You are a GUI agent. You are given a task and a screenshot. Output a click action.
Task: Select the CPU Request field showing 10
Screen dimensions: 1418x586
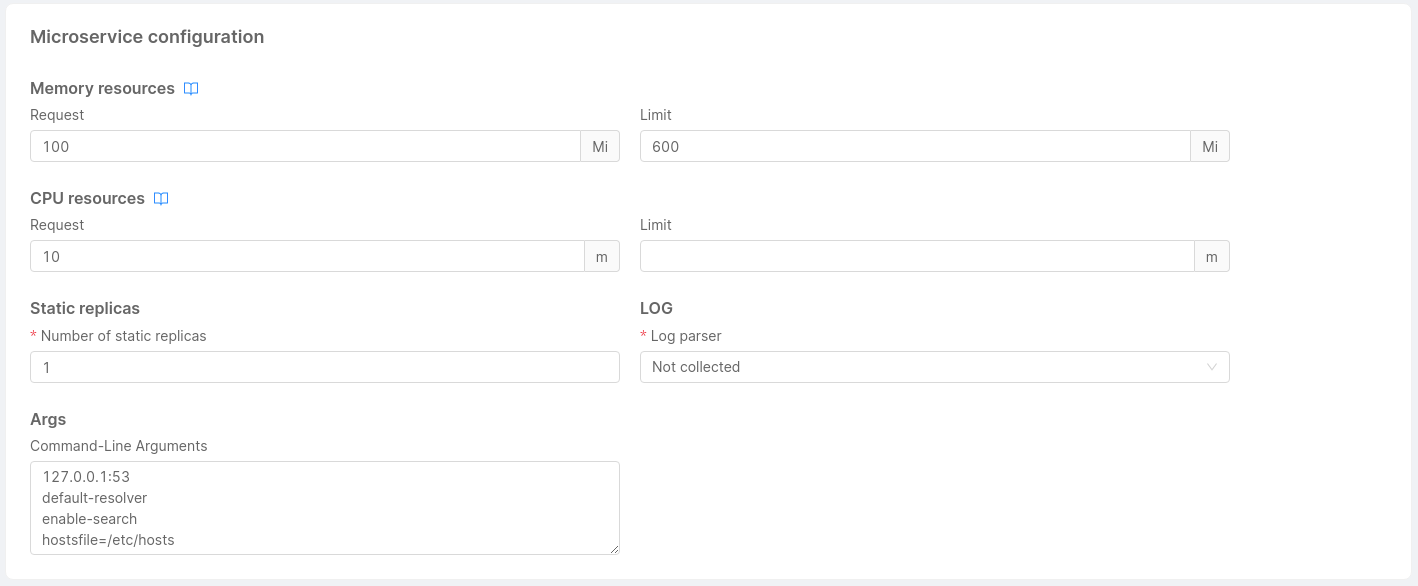point(307,256)
